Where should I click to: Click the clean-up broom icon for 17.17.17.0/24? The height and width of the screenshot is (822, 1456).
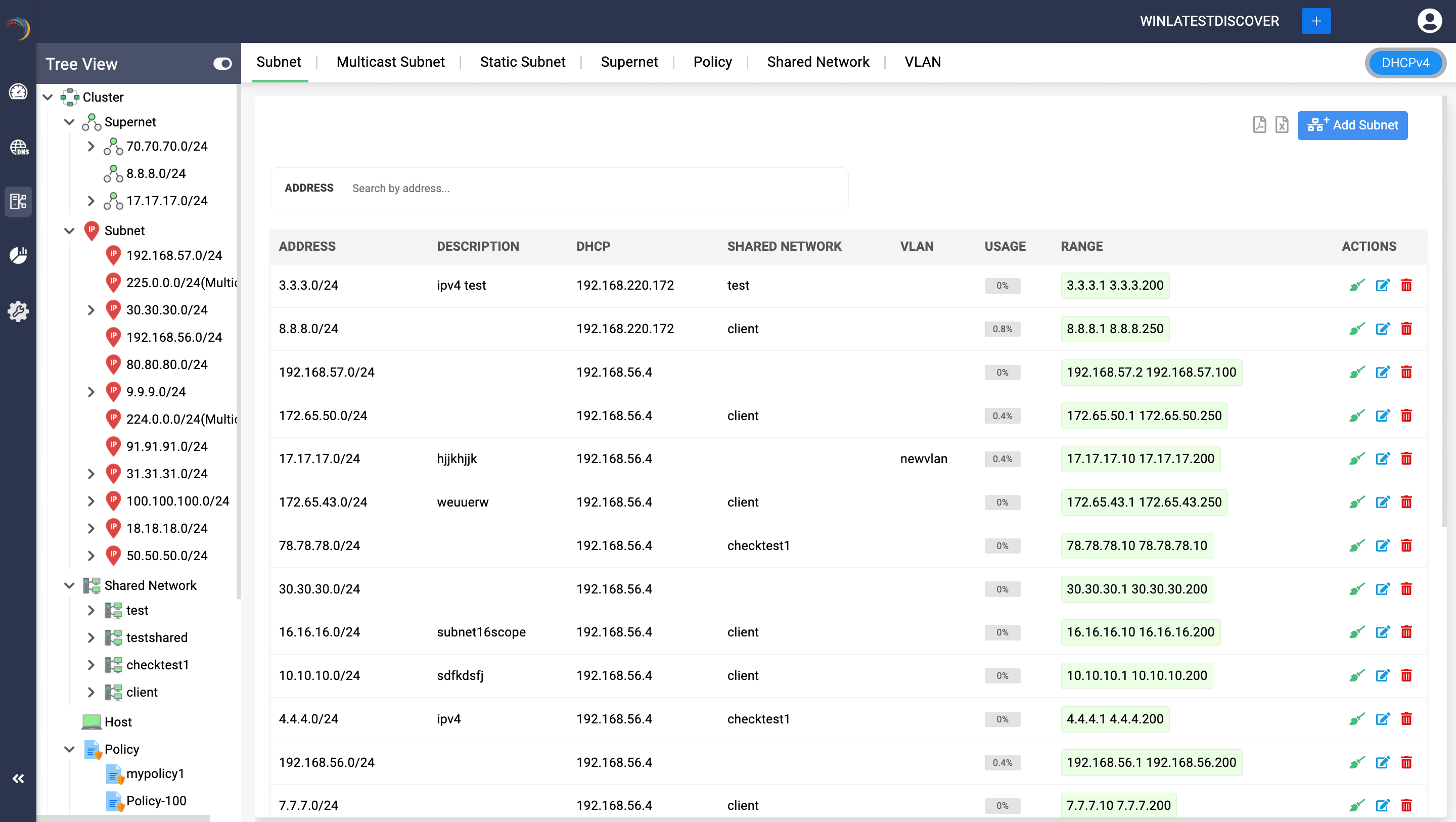(1356, 459)
